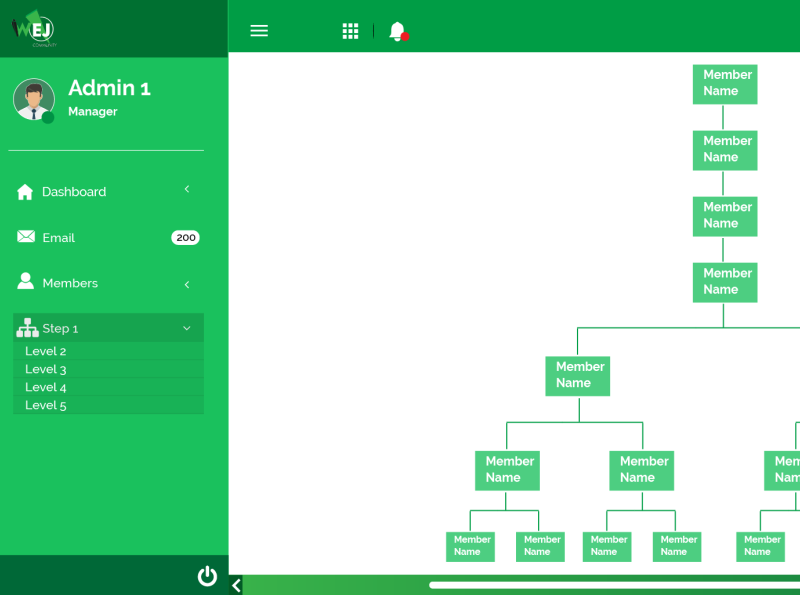Select the topmost Member Name node

(x=725, y=83)
